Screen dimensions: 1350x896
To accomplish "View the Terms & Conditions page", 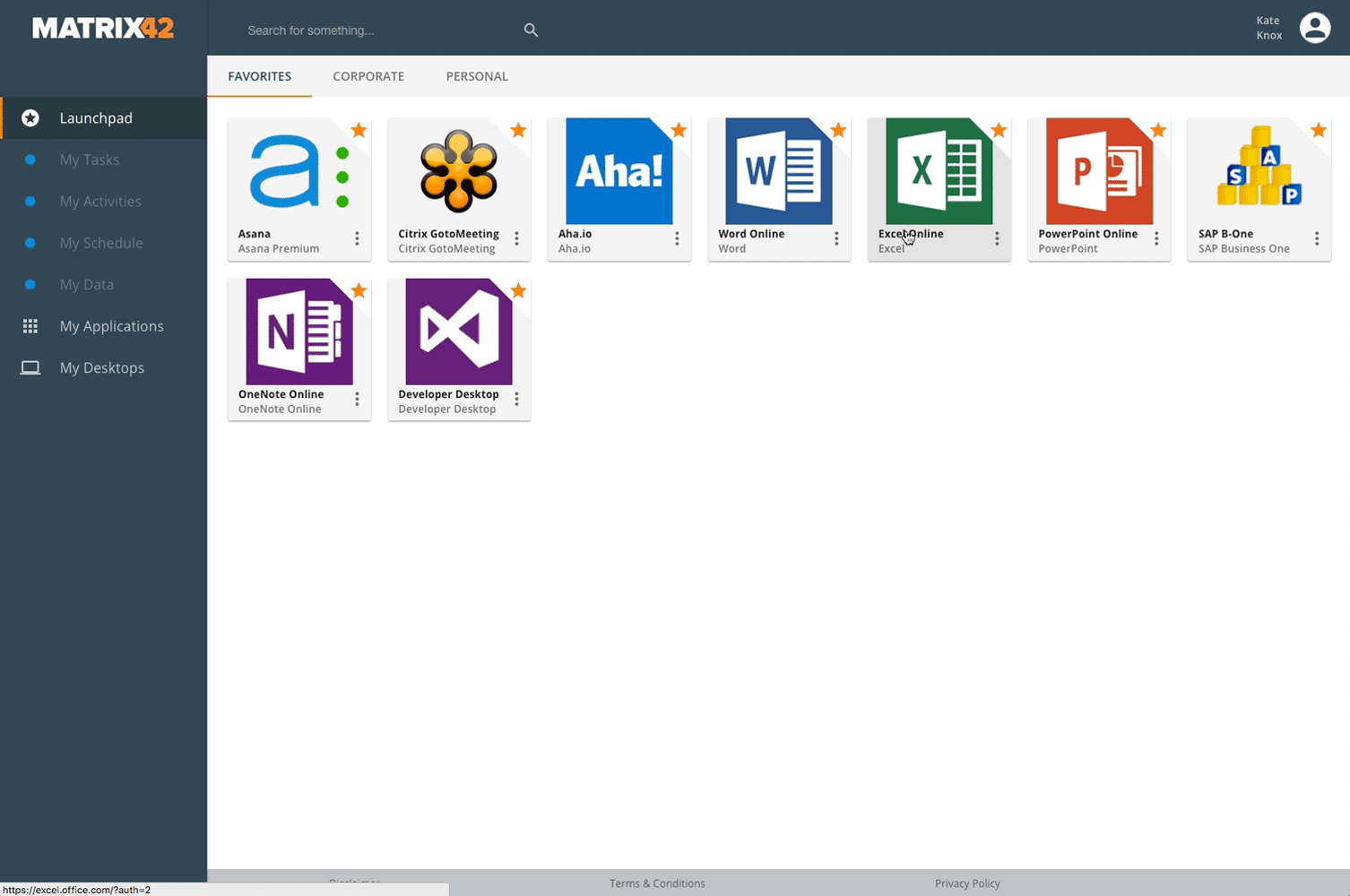I will coord(657,883).
